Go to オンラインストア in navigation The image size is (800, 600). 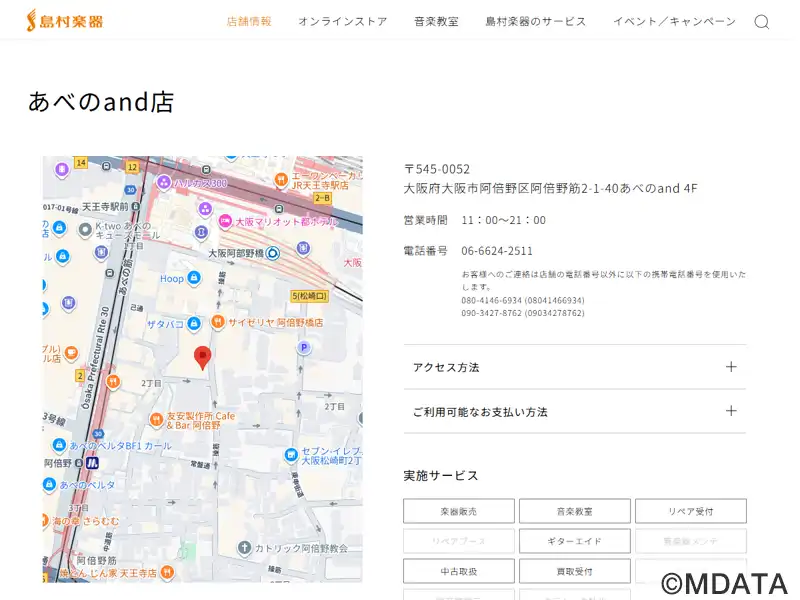[343, 21]
